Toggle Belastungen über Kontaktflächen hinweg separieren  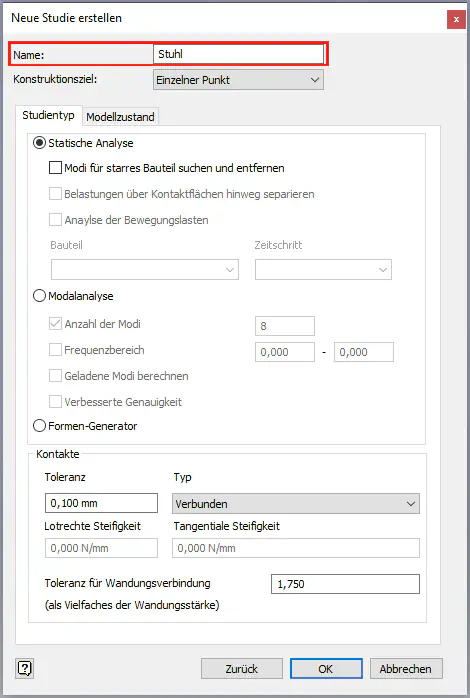pyautogui.click(x=55, y=194)
